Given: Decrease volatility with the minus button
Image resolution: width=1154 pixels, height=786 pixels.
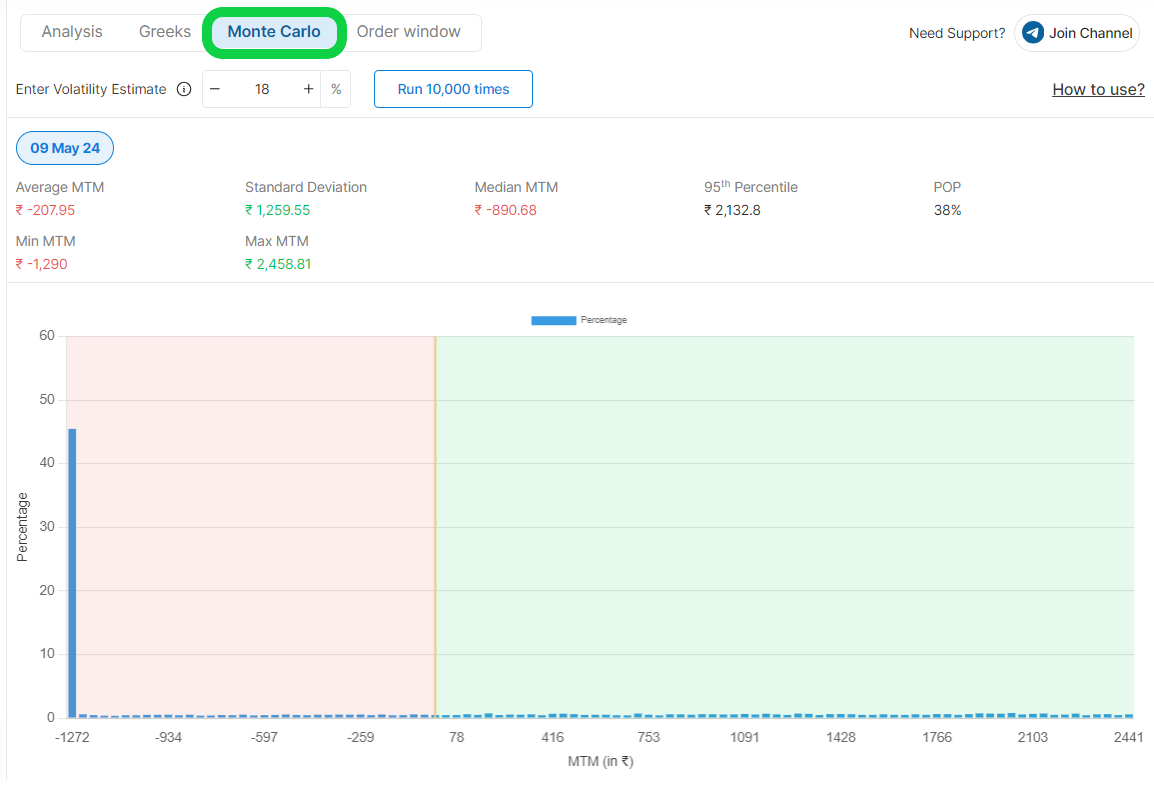Looking at the screenshot, I should [215, 89].
